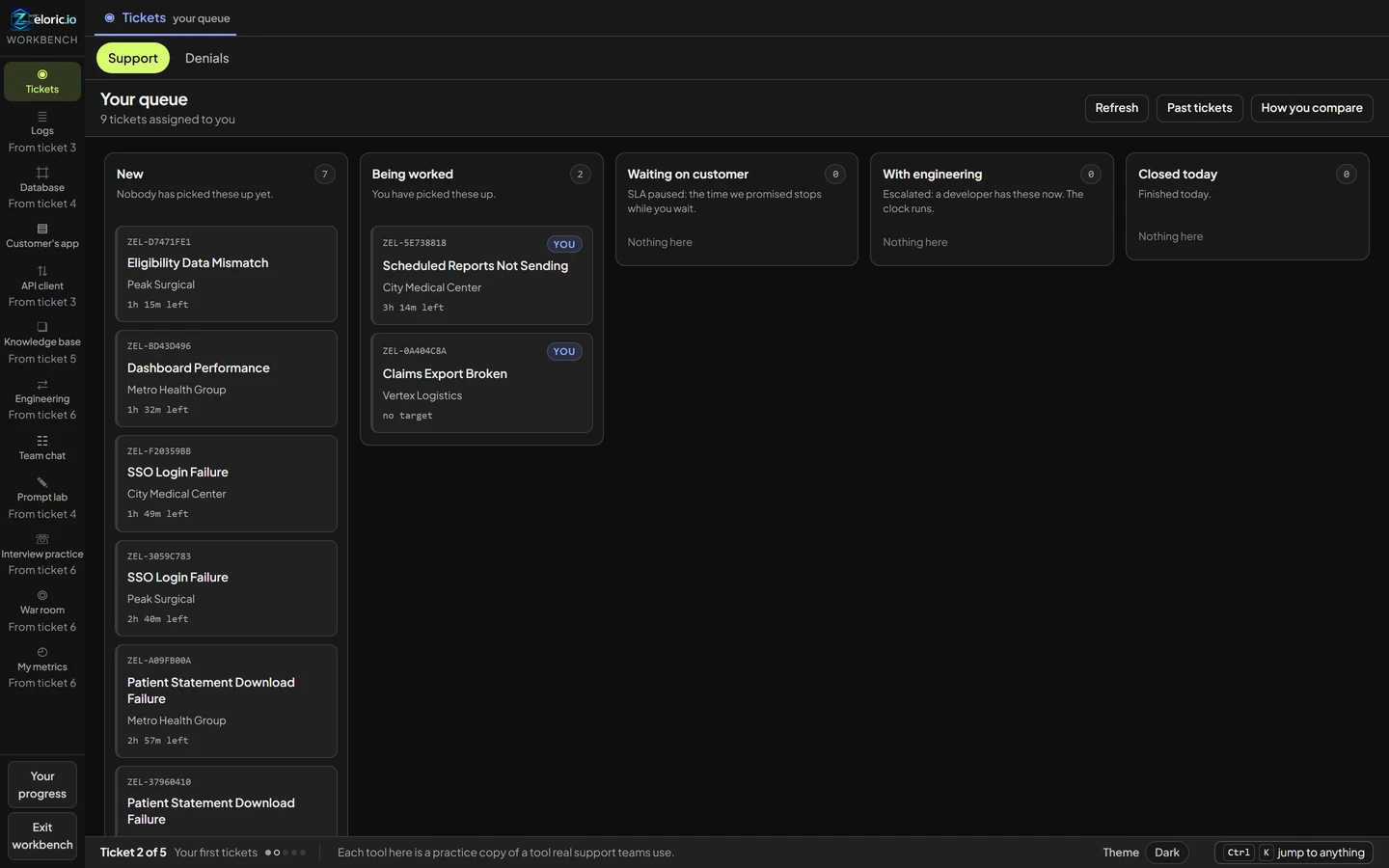Open the Claims Export Broken ticket
This screenshot has height=868, width=1389.
(x=481, y=383)
